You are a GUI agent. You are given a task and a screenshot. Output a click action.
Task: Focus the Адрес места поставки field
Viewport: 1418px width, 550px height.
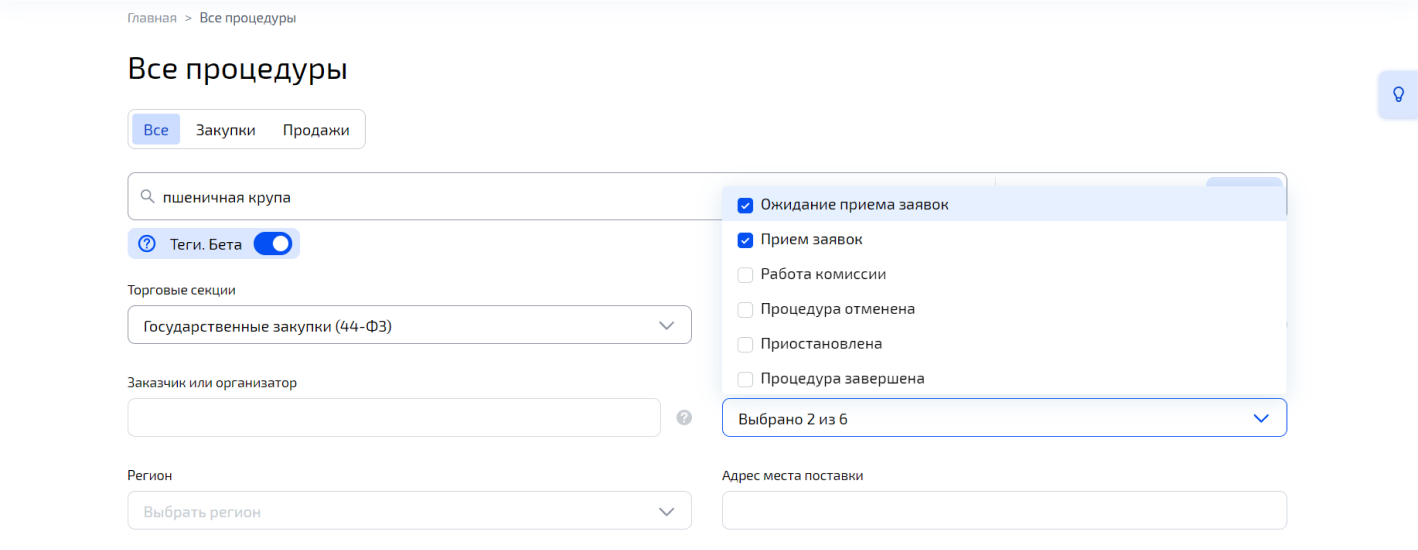click(1004, 511)
